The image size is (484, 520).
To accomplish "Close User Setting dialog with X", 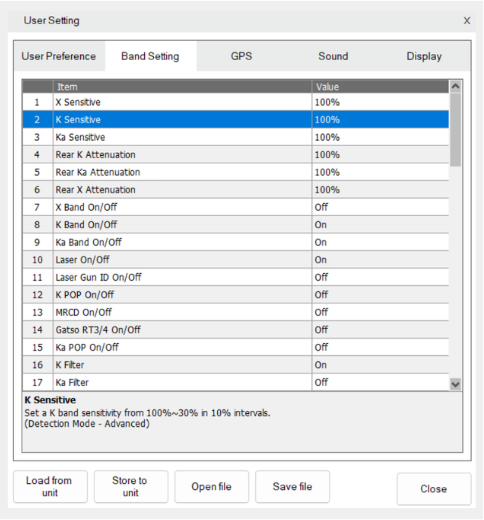I will 467,21.
